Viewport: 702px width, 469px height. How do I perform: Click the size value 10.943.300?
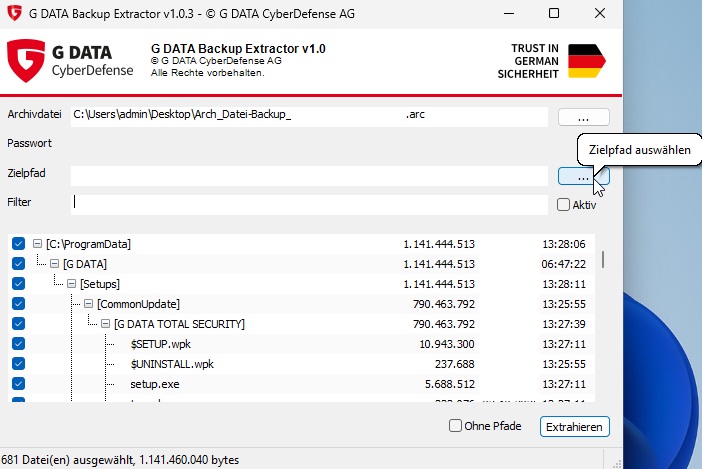447,344
